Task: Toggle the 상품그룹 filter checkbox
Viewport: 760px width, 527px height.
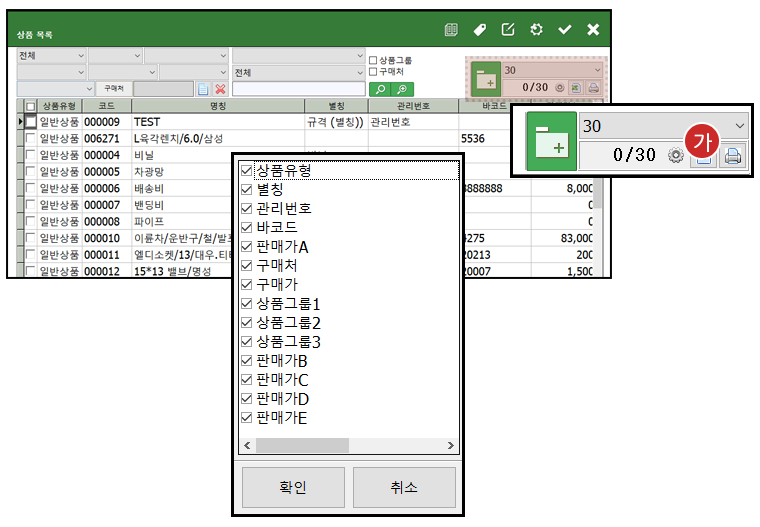Action: coord(373,60)
